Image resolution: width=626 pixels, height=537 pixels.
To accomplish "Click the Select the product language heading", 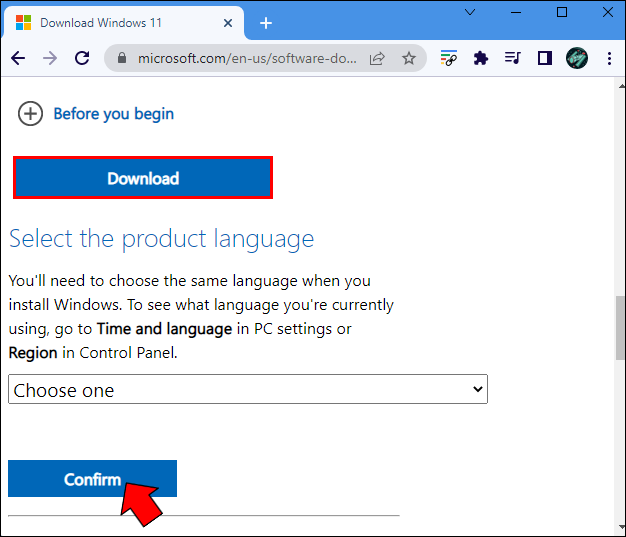I will [x=161, y=239].
